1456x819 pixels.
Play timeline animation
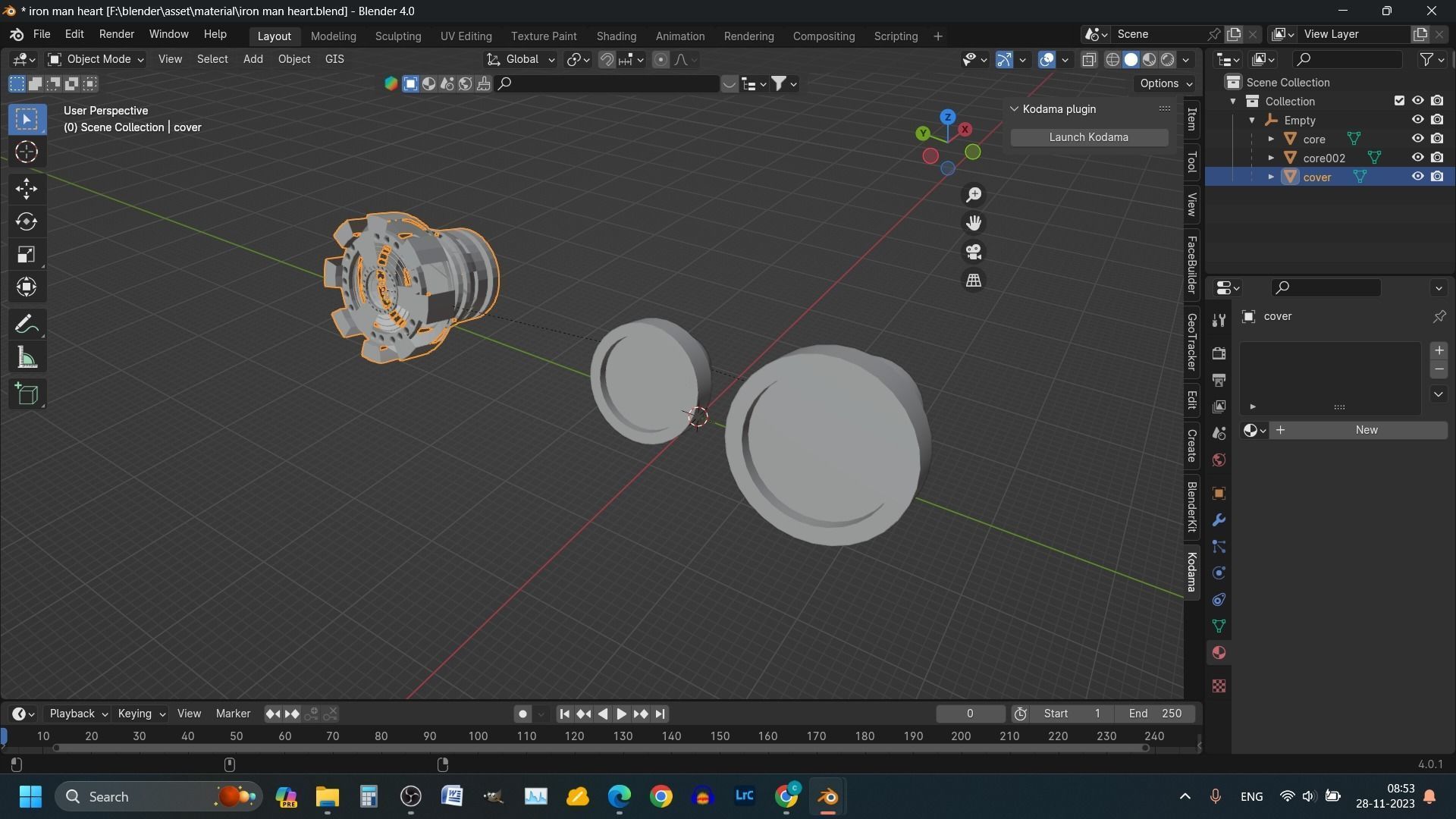[621, 714]
